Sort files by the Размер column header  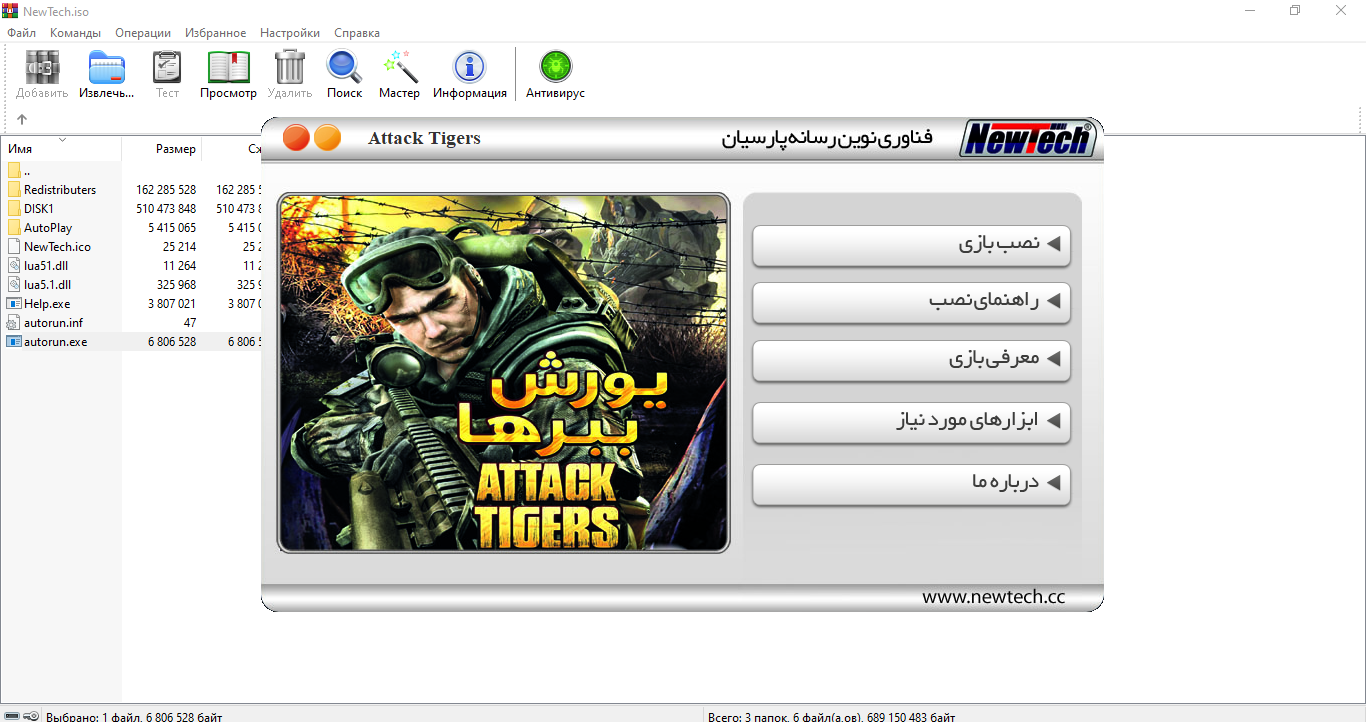(162, 149)
